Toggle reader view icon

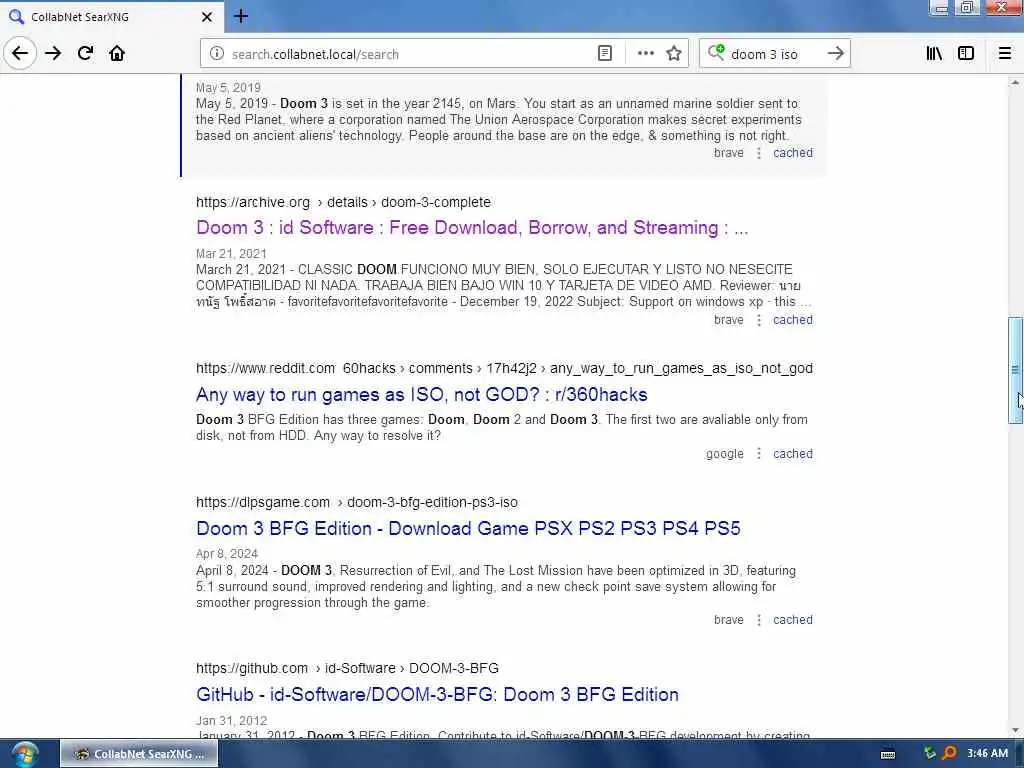pos(605,54)
